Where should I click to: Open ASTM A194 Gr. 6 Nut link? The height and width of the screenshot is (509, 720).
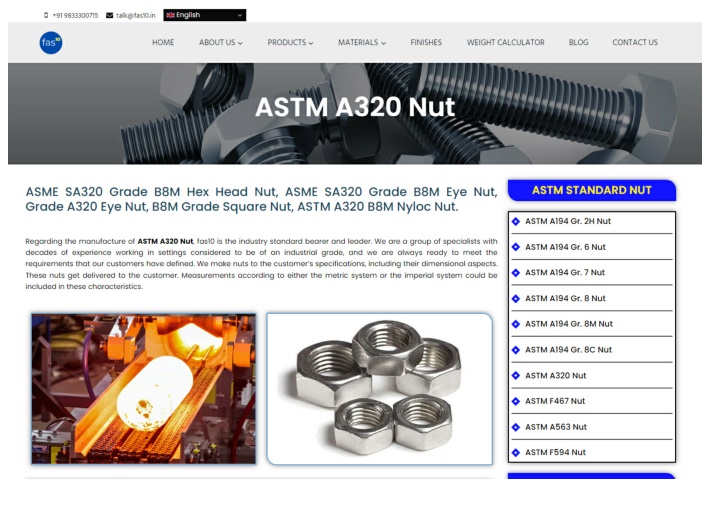pos(565,247)
